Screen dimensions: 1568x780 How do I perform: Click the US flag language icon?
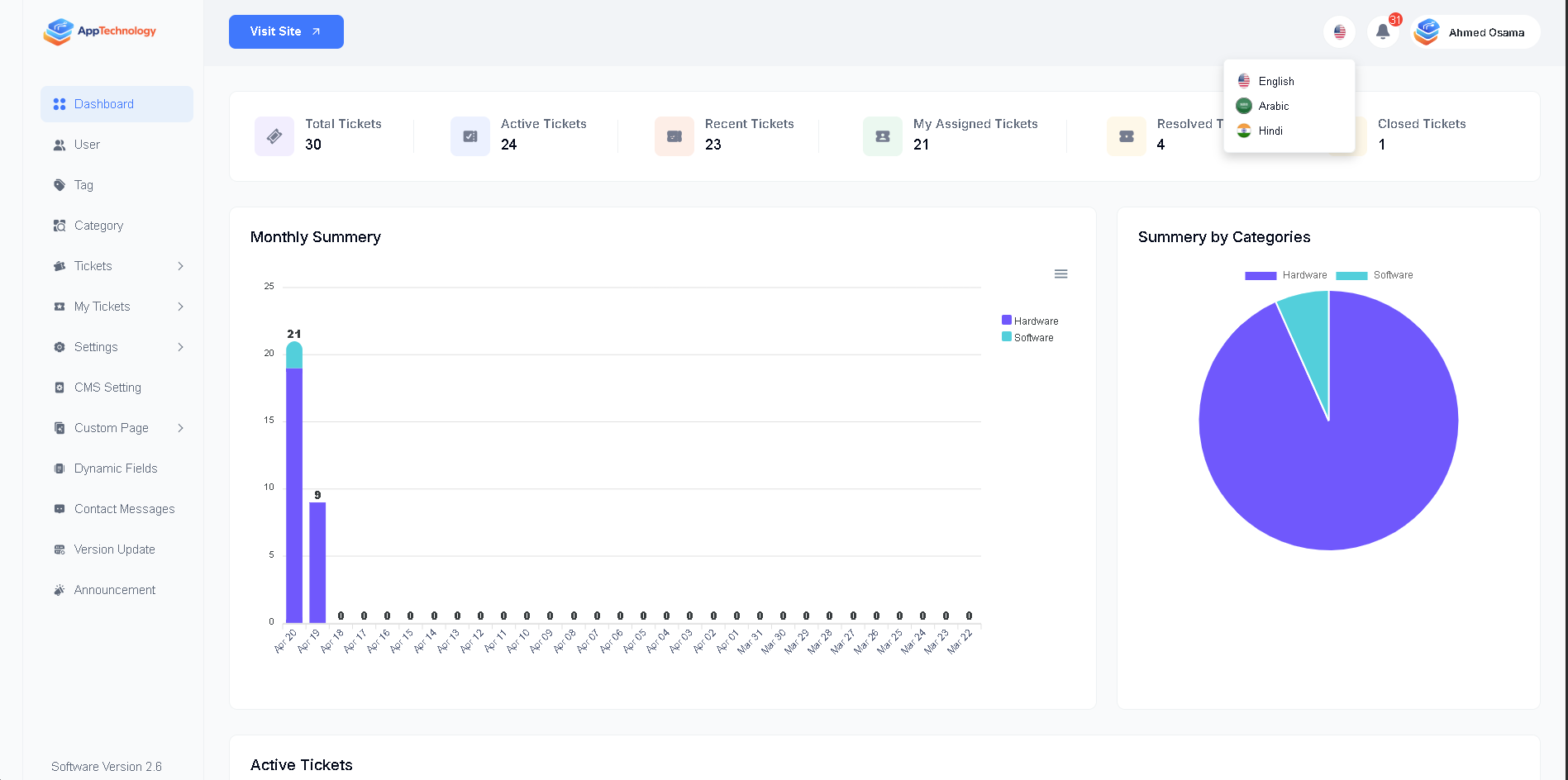[1339, 32]
